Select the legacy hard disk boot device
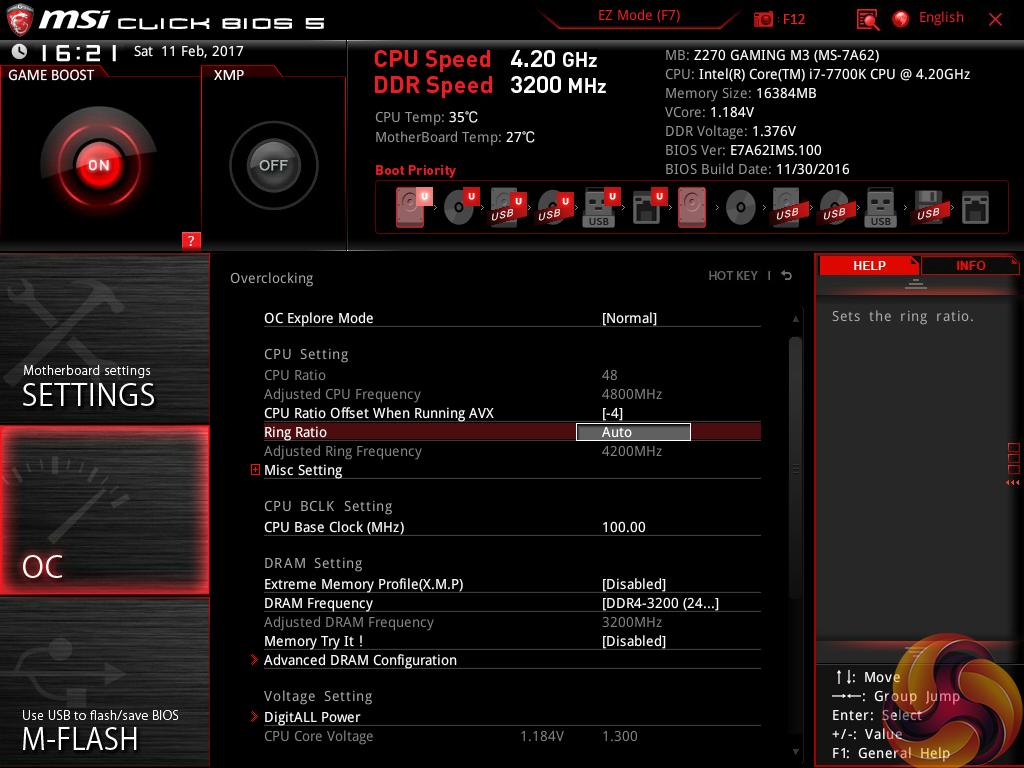This screenshot has width=1024, height=768. coord(692,207)
